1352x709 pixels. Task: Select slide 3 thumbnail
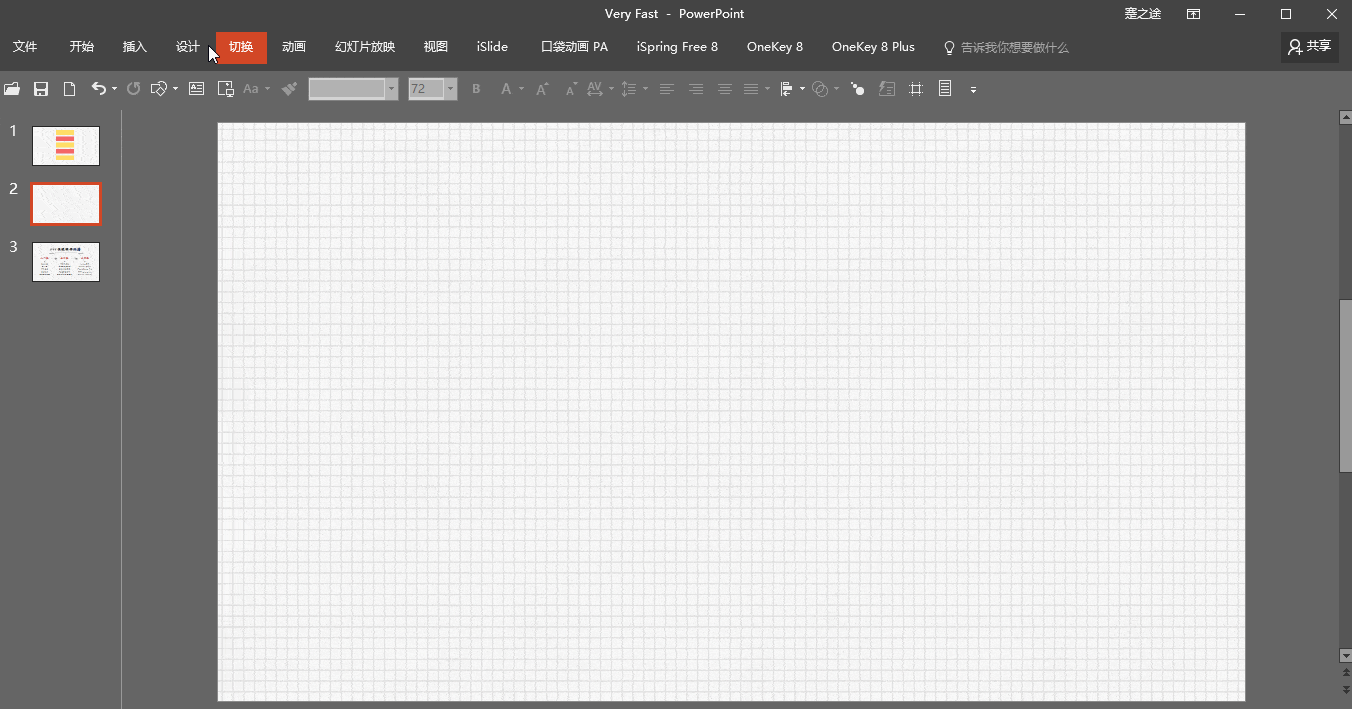click(x=66, y=262)
